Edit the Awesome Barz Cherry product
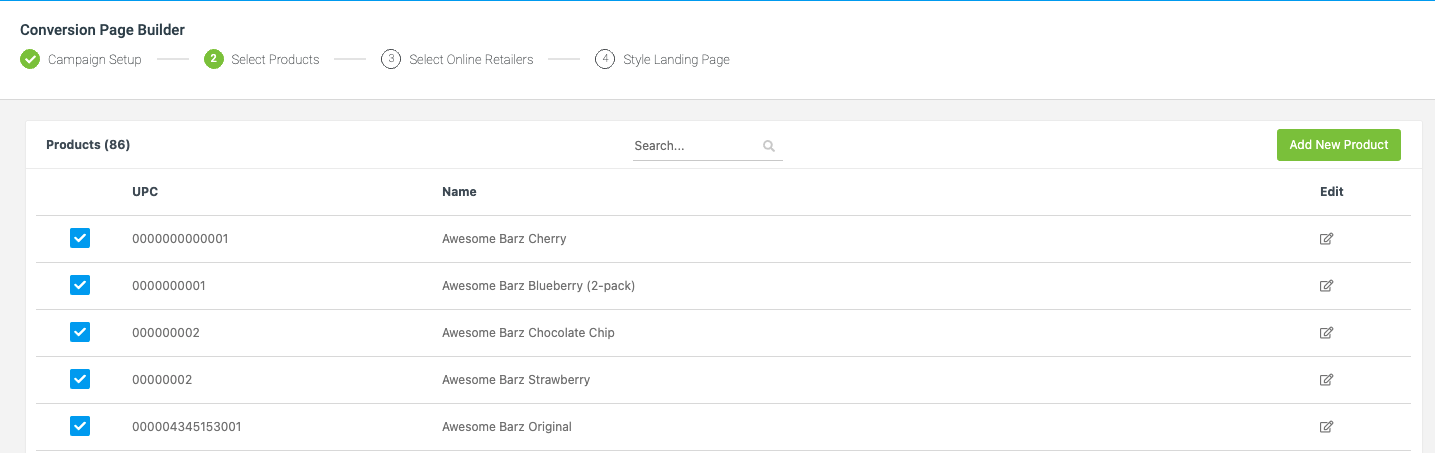The height and width of the screenshot is (453, 1435). [x=1326, y=239]
